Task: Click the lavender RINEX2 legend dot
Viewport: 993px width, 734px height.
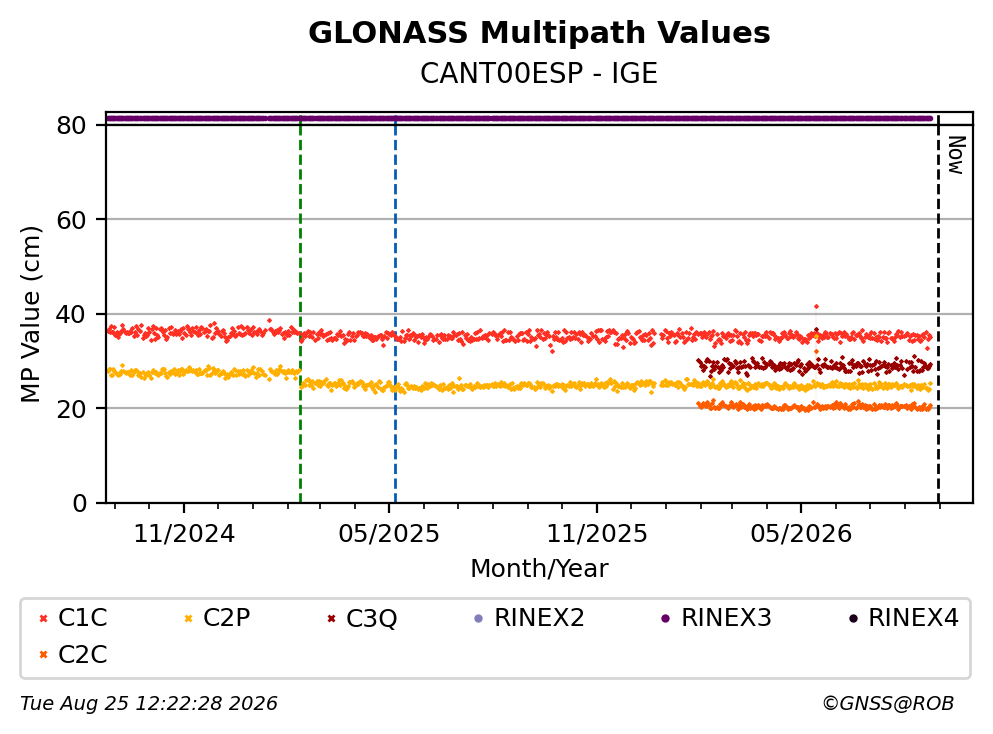Action: coord(479,619)
